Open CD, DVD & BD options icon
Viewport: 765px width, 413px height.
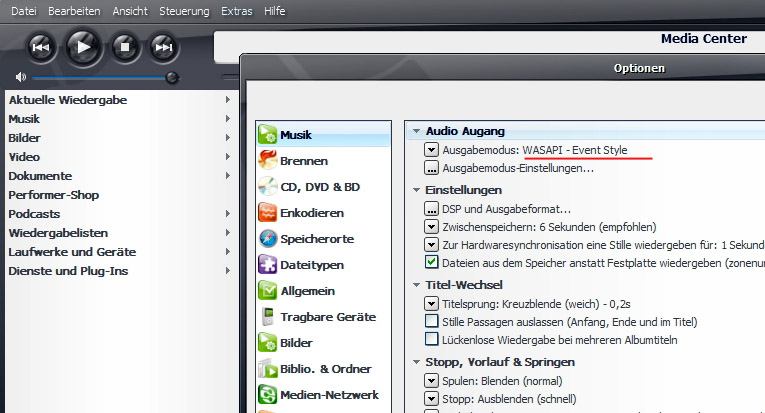coord(267,186)
